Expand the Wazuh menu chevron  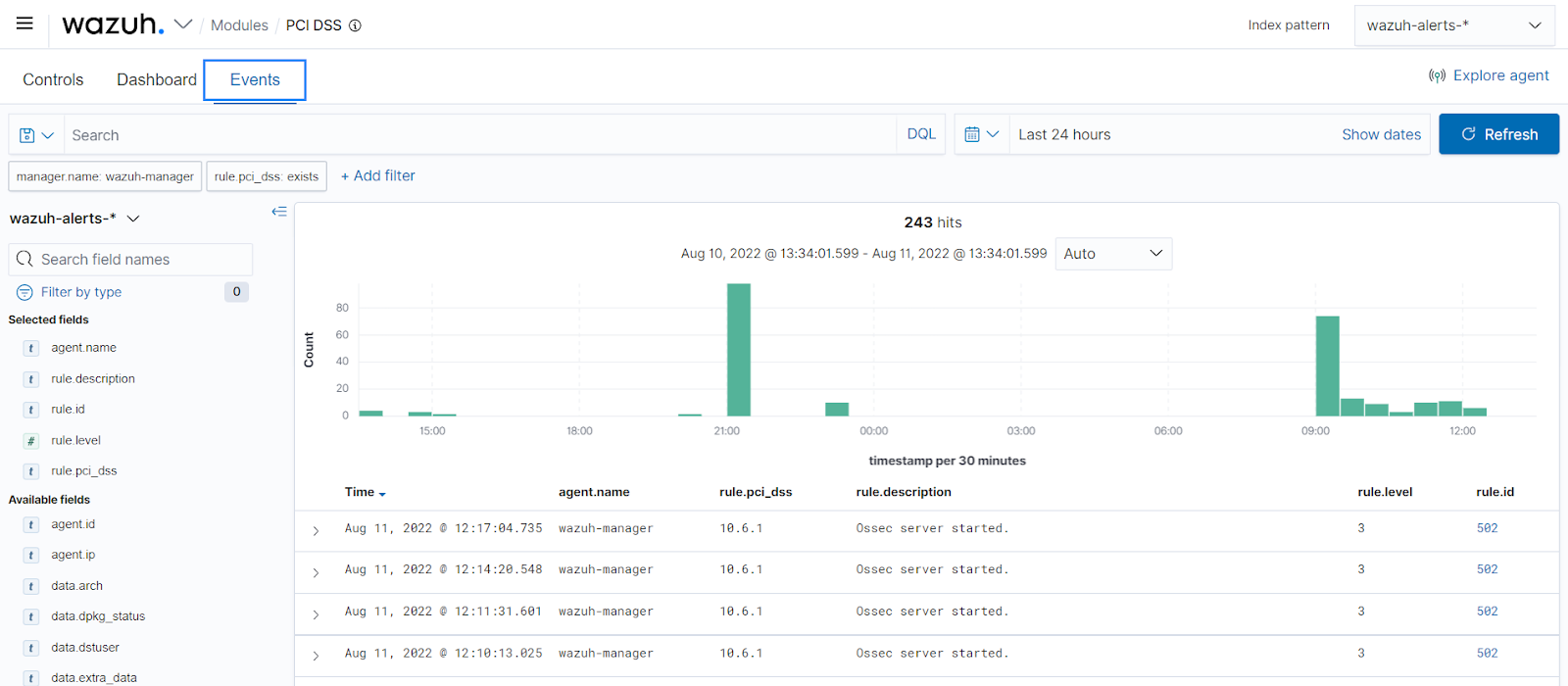tap(183, 24)
